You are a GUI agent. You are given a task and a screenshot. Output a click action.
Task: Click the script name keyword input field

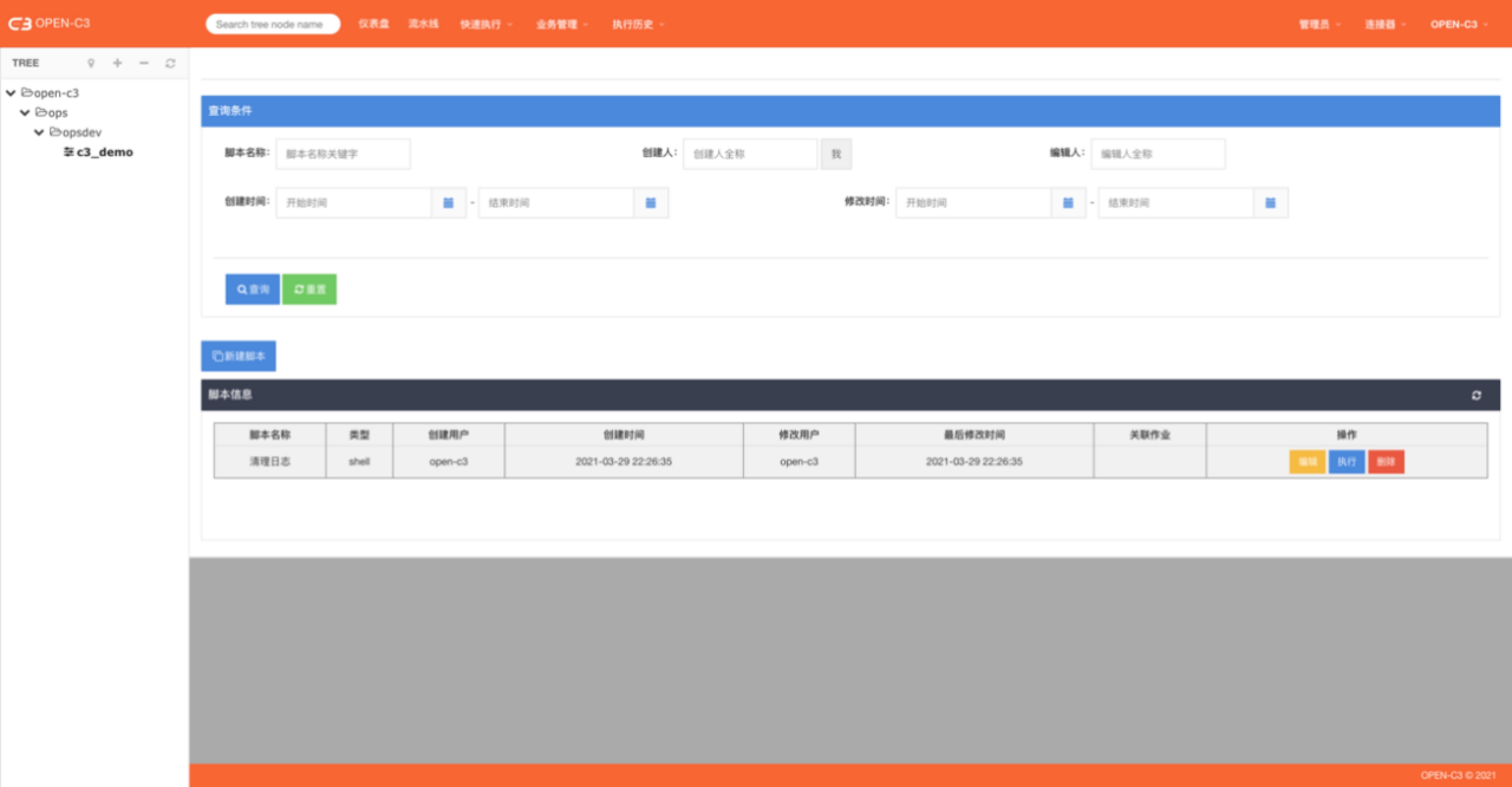[x=343, y=154]
